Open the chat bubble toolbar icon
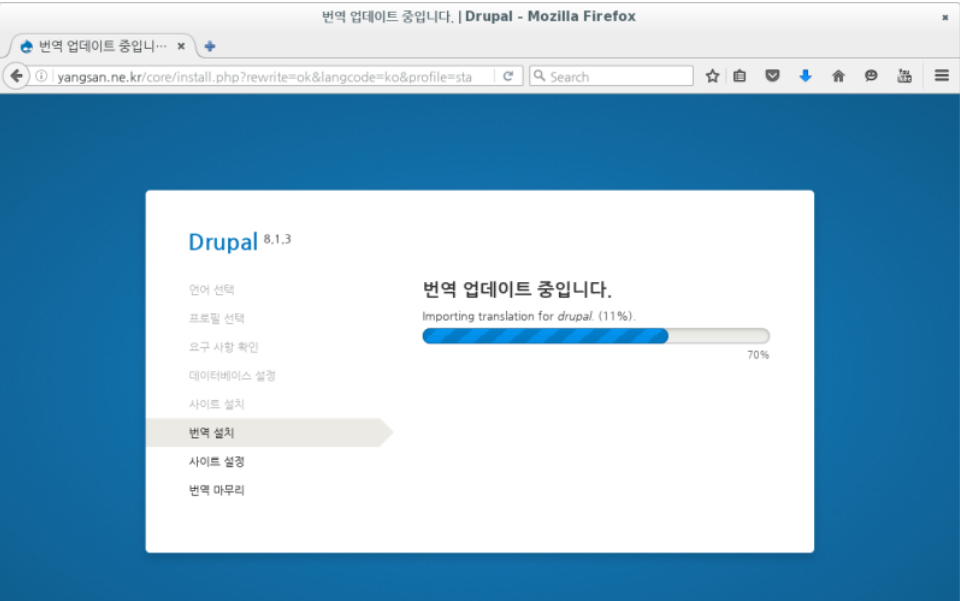The height and width of the screenshot is (601, 960). (x=871, y=76)
